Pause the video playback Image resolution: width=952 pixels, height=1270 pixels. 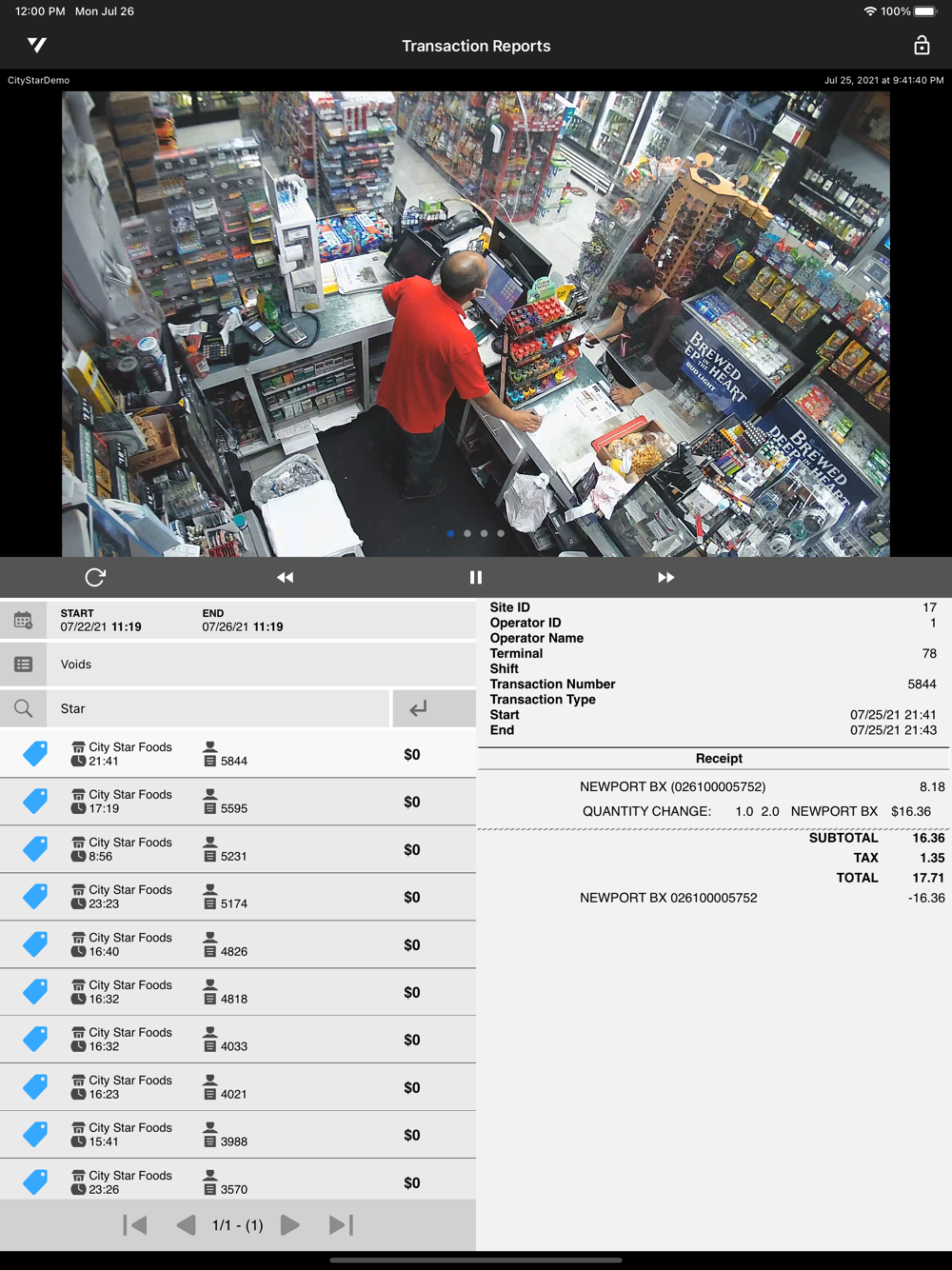click(x=476, y=577)
